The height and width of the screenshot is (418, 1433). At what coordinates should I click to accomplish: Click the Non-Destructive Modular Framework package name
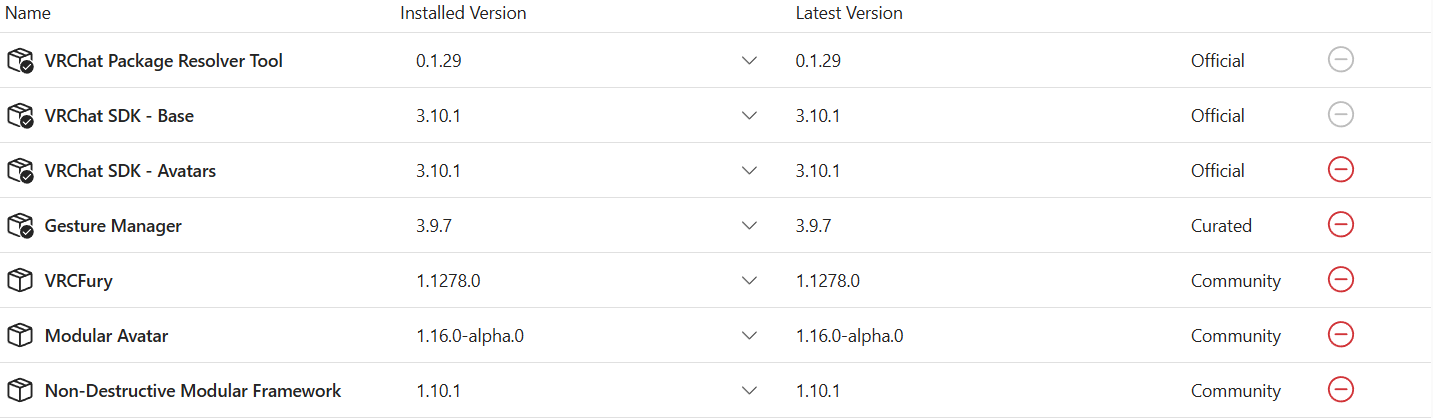[x=193, y=391]
